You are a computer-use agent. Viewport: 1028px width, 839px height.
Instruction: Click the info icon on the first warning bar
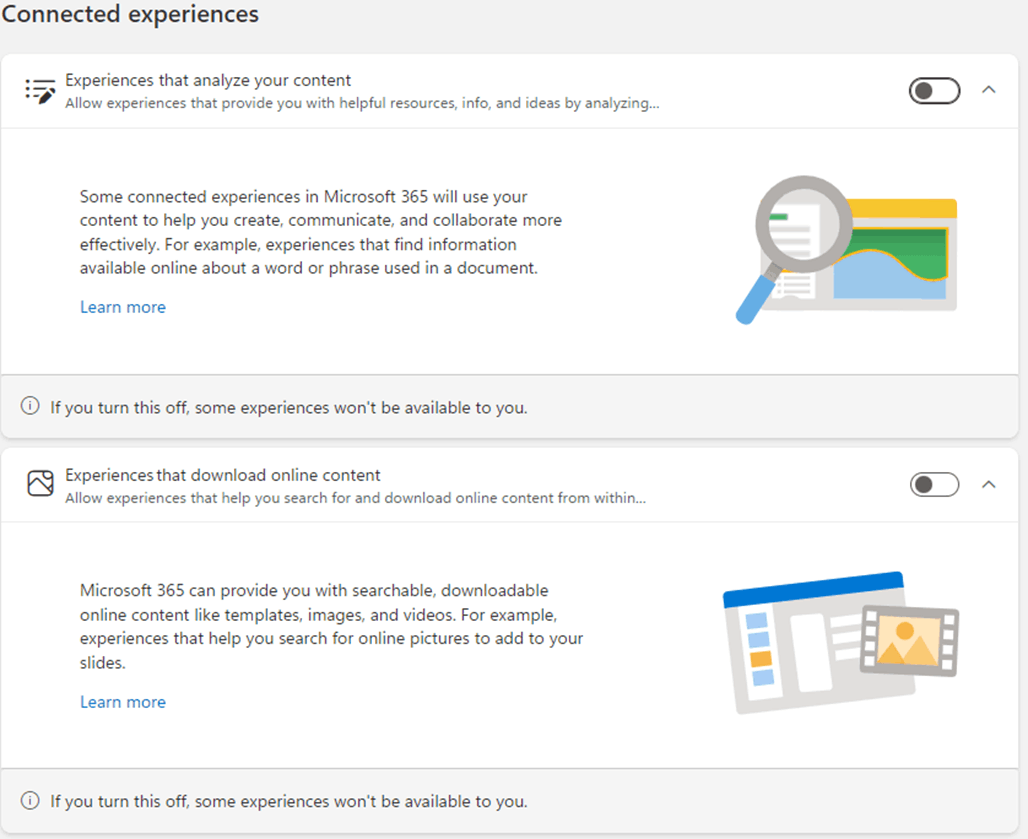coord(30,405)
